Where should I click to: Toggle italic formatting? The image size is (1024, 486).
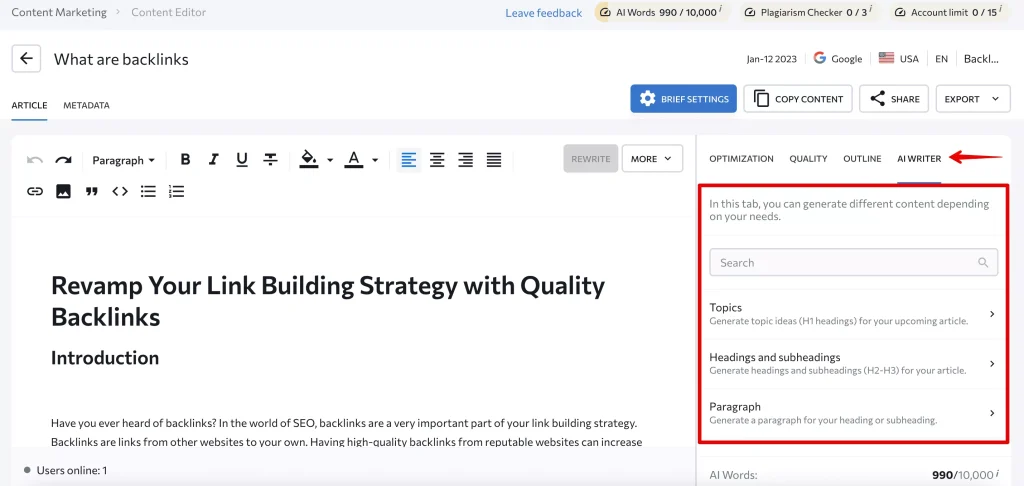[x=213, y=160]
